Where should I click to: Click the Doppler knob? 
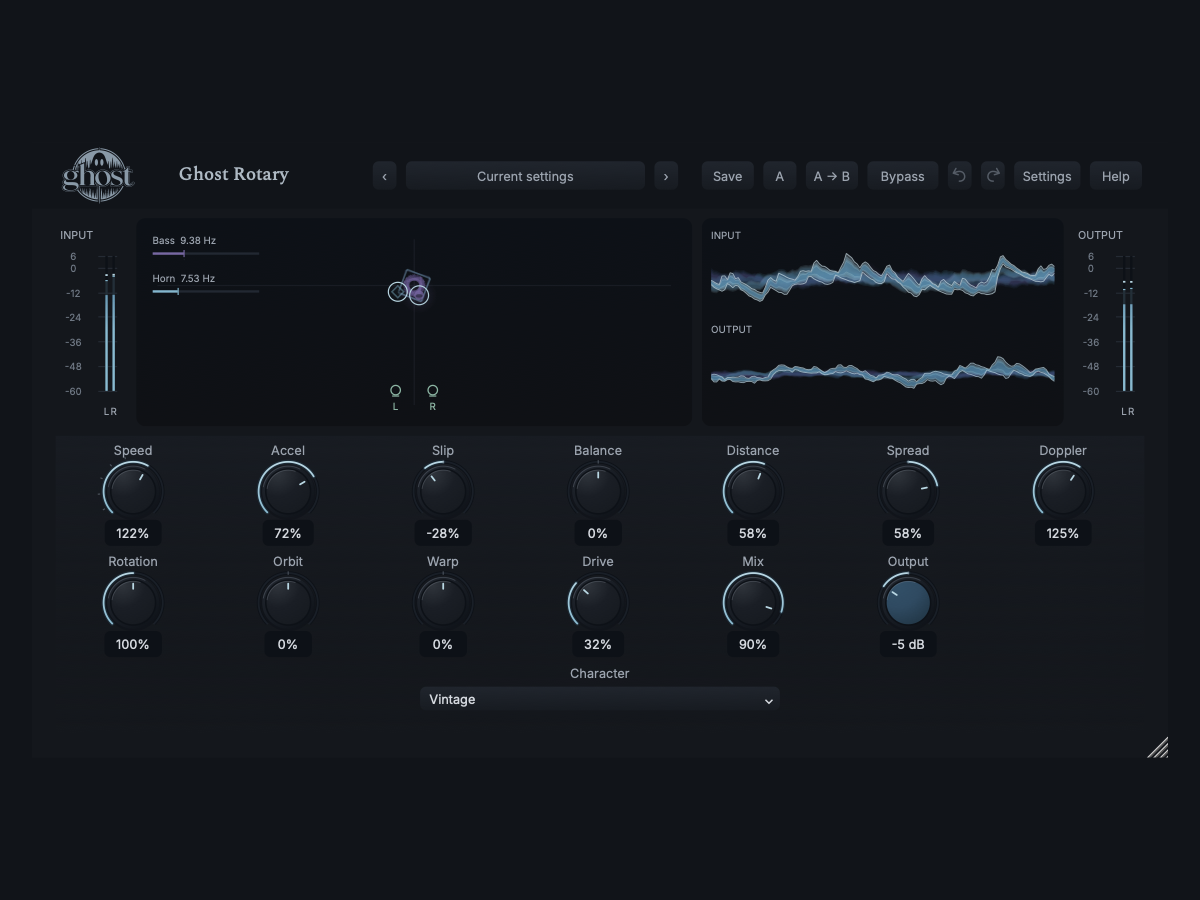coord(1063,491)
